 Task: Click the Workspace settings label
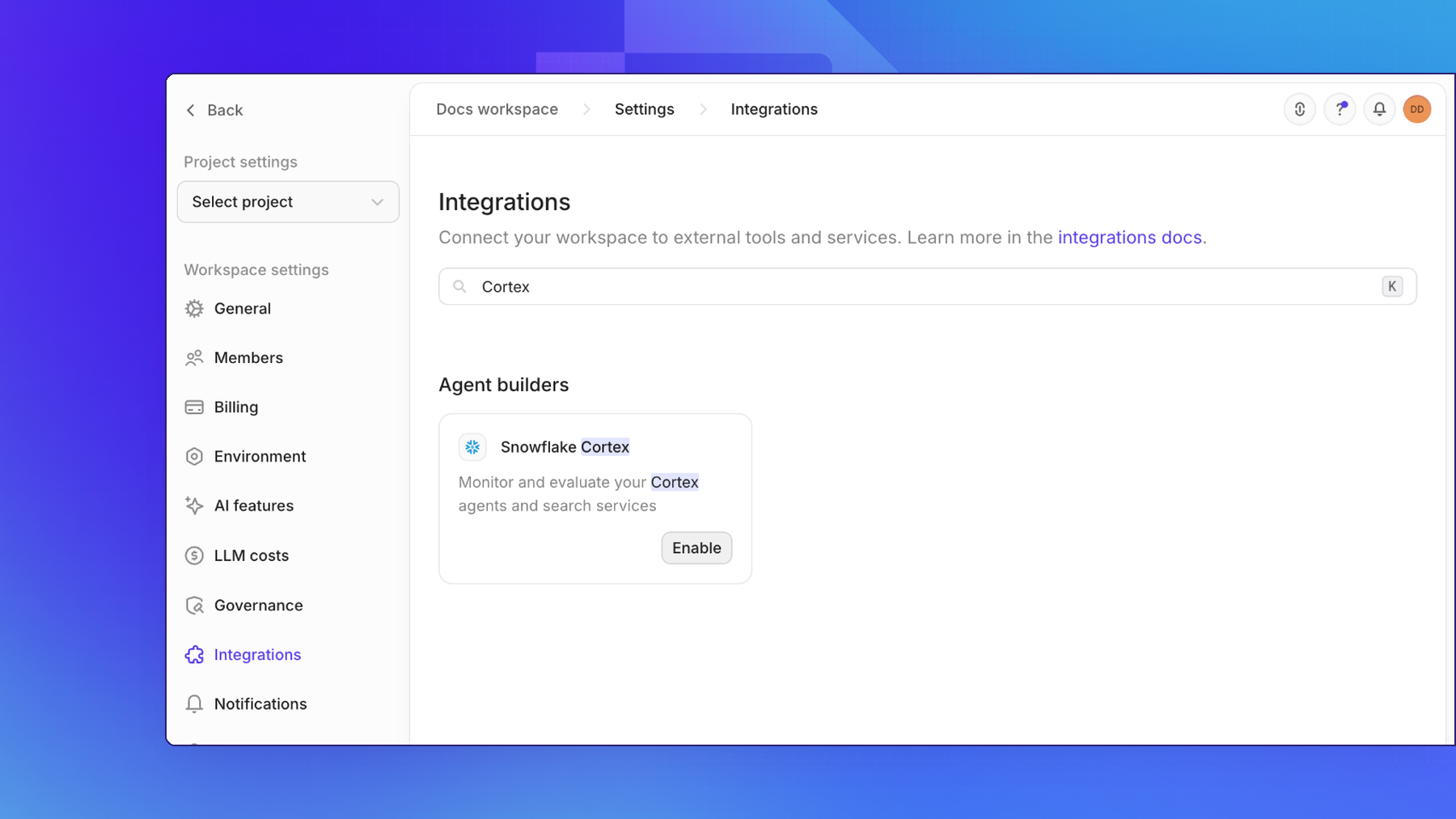pyautogui.click(x=256, y=270)
